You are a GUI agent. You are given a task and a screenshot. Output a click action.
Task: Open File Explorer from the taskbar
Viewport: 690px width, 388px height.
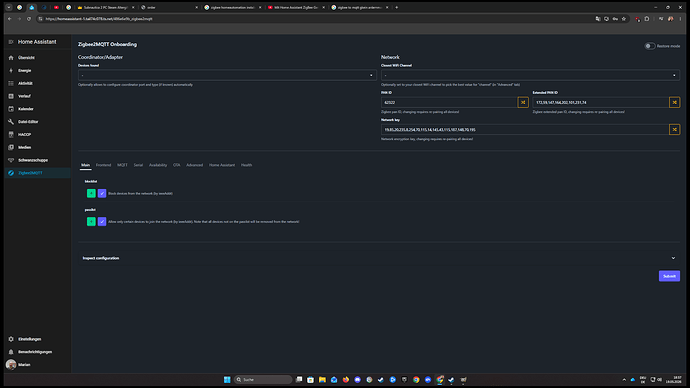[x=322, y=380]
